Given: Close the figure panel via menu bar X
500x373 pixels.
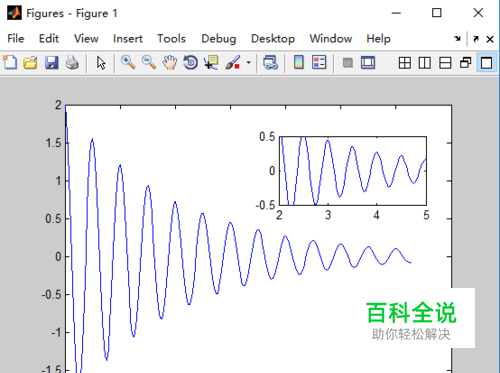Looking at the screenshot, I should [490, 39].
